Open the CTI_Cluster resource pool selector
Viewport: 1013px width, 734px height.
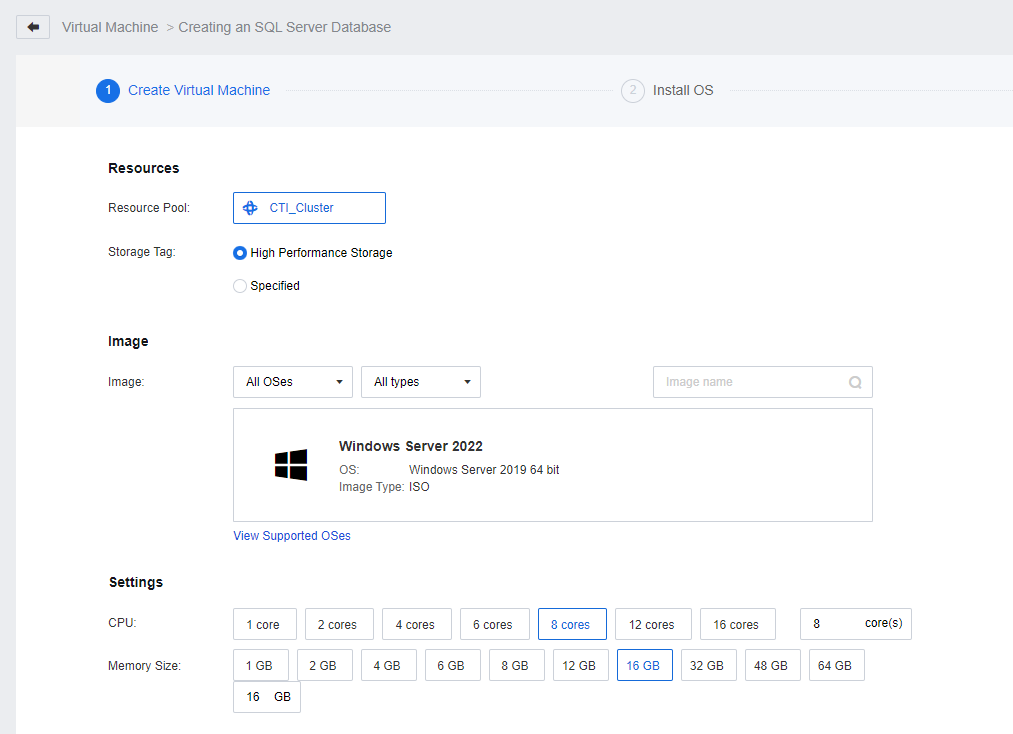point(309,208)
